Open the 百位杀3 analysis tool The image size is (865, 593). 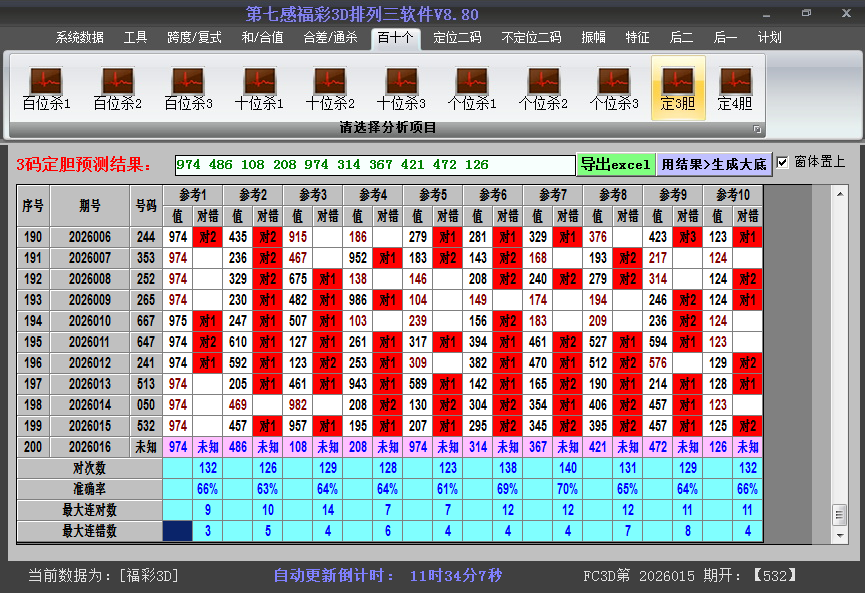(x=187, y=80)
